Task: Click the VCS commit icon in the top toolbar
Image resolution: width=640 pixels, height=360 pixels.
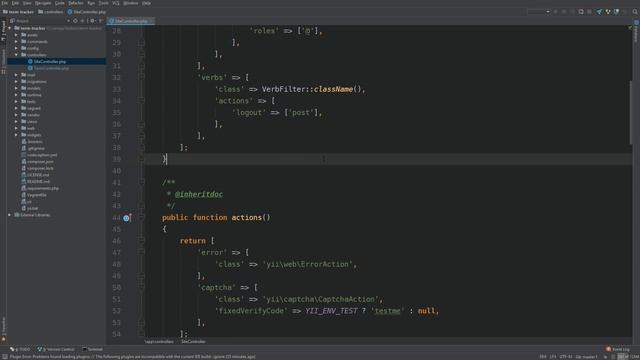Action: tap(608, 12)
